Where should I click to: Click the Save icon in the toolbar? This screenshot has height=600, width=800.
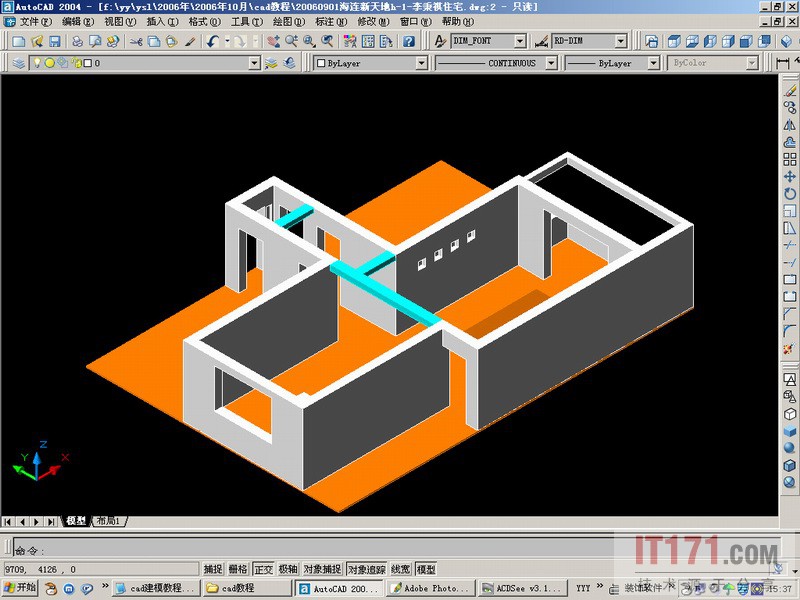54,41
